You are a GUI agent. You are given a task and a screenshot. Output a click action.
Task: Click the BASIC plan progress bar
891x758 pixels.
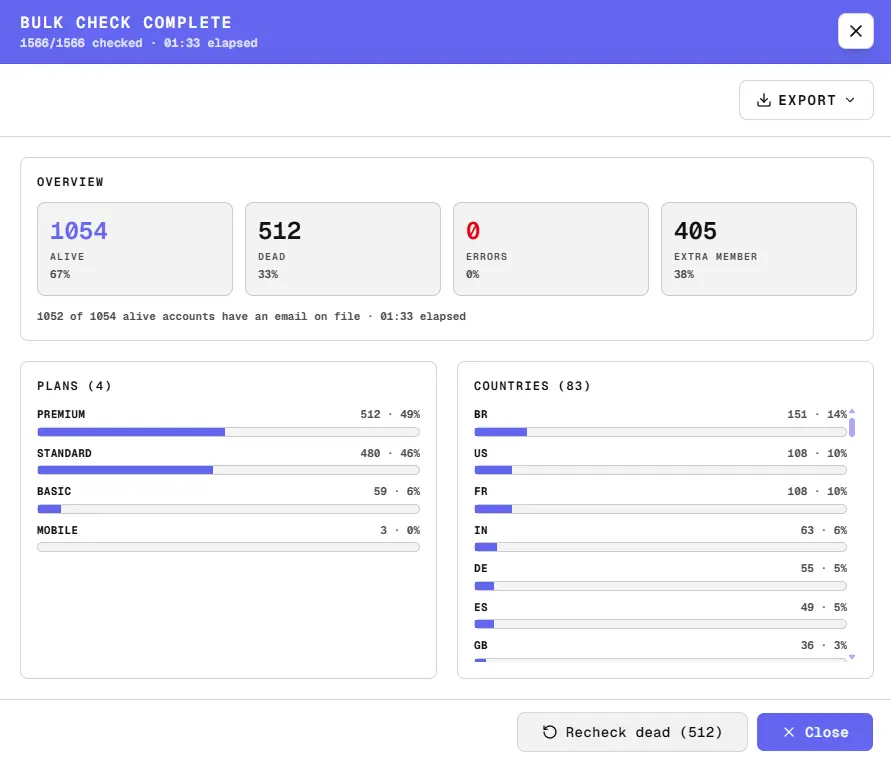pos(228,509)
